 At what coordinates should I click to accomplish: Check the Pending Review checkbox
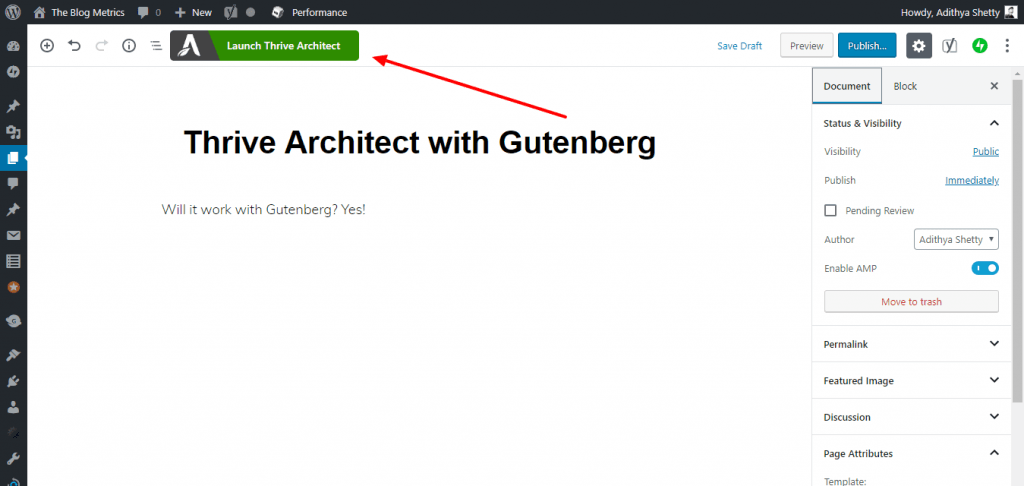click(830, 211)
